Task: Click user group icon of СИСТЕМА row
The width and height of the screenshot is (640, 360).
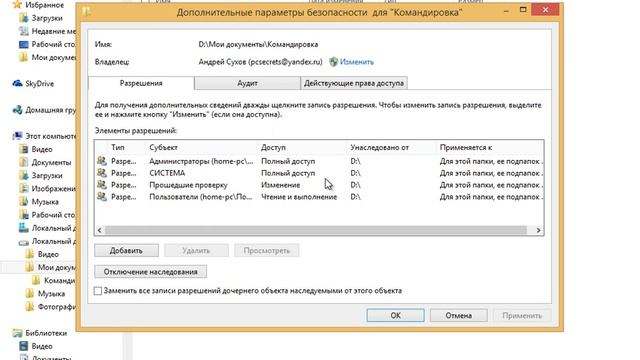Action: [102, 173]
